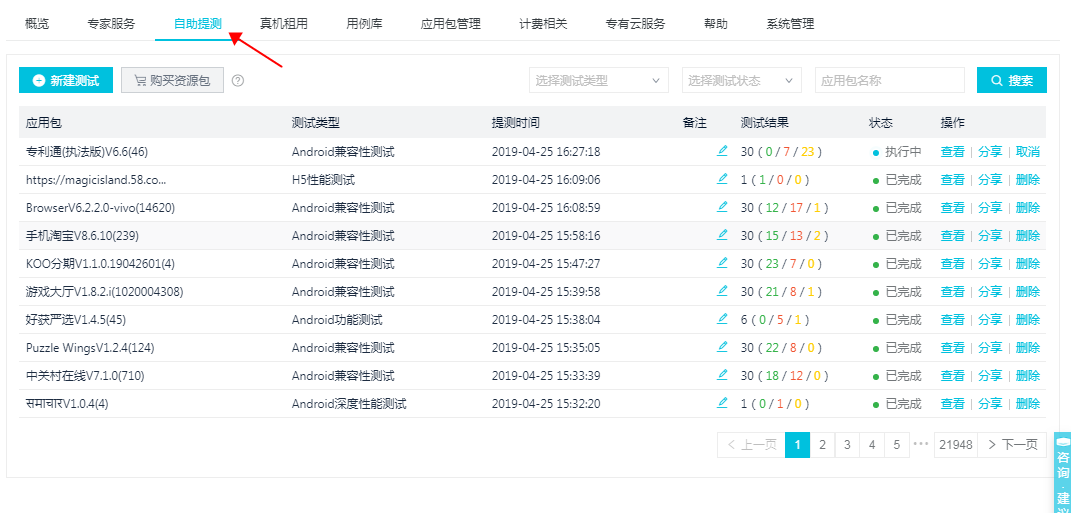This screenshot has height=513, width=1071.
Task: Click the 新建测试 button
Action: click(66, 81)
